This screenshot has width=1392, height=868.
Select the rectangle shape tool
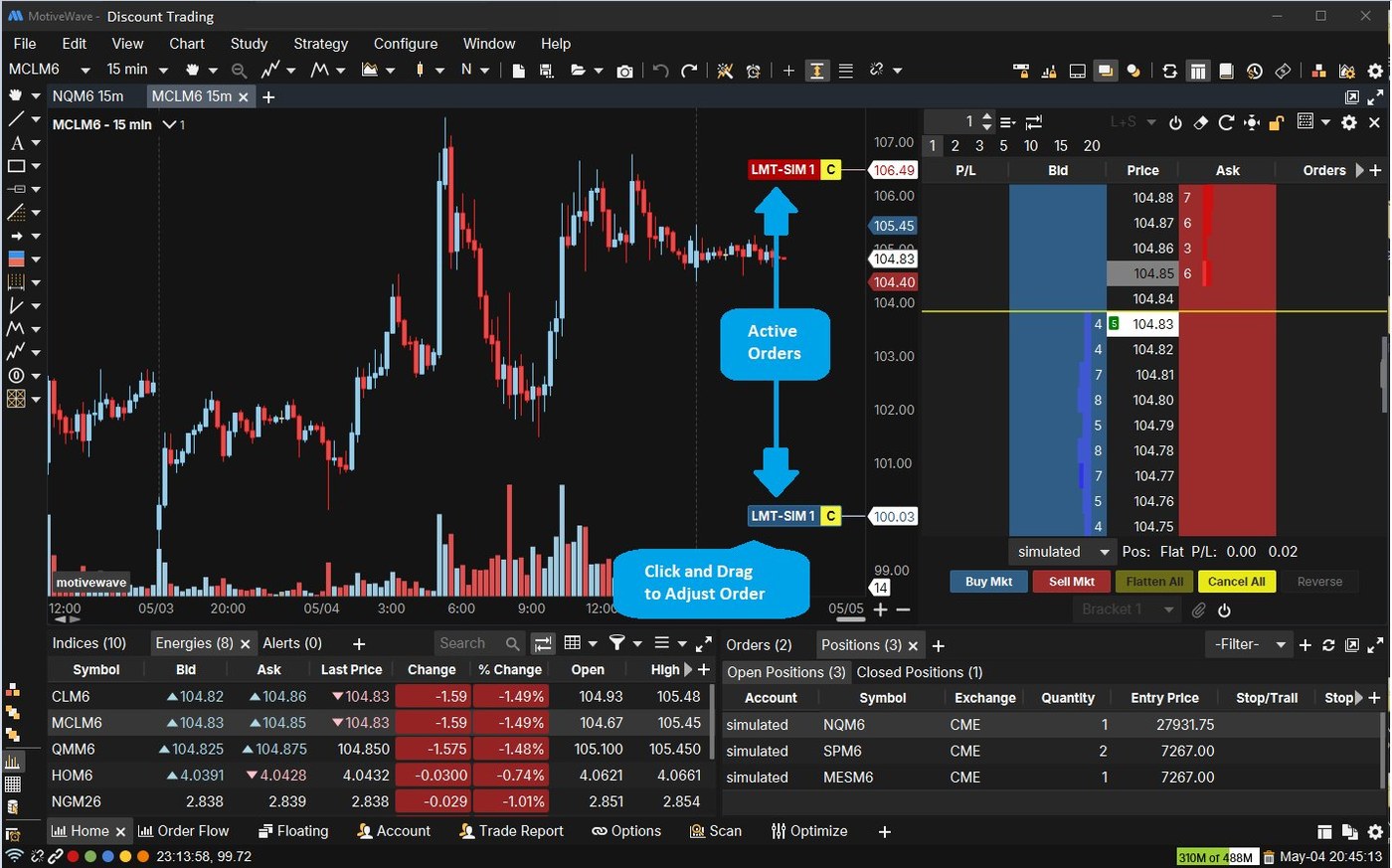click(x=17, y=166)
